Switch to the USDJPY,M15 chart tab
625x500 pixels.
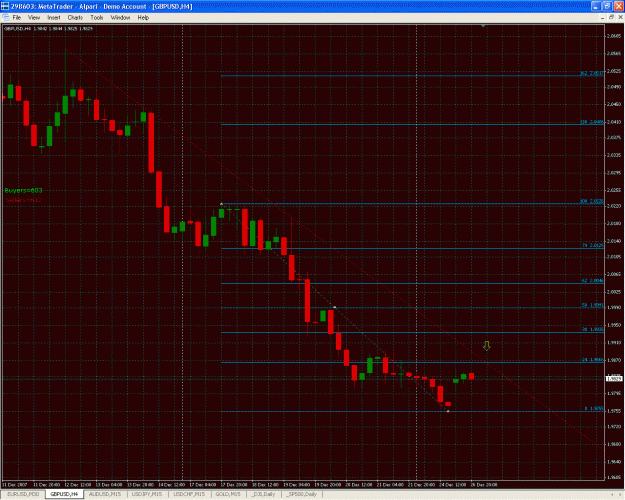pyautogui.click(x=147, y=494)
